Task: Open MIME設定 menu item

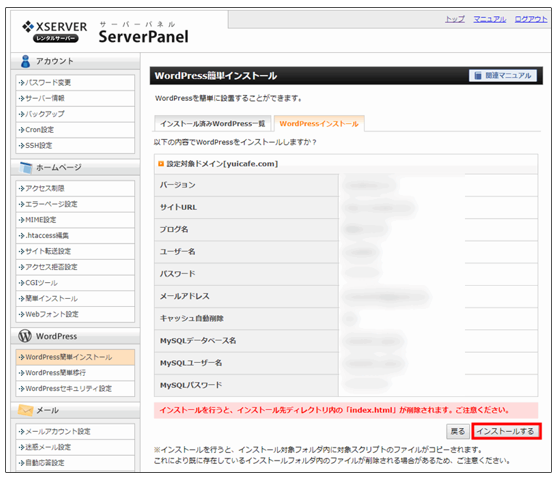Action: (x=75, y=220)
